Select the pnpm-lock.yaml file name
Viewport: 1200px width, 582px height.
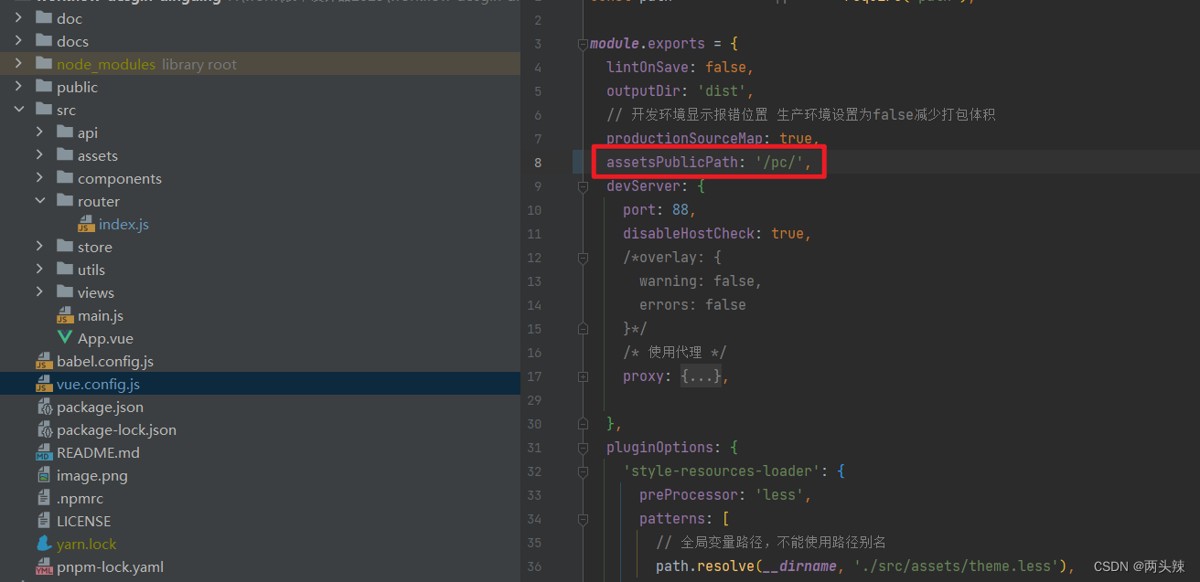tap(110, 567)
